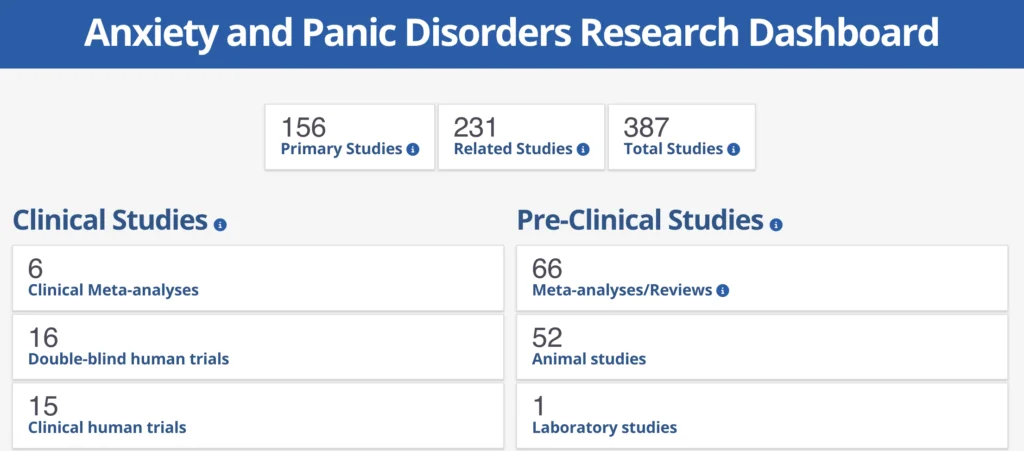Click the dashboard title banner
Image resolution: width=1024 pixels, height=451 pixels.
[512, 34]
